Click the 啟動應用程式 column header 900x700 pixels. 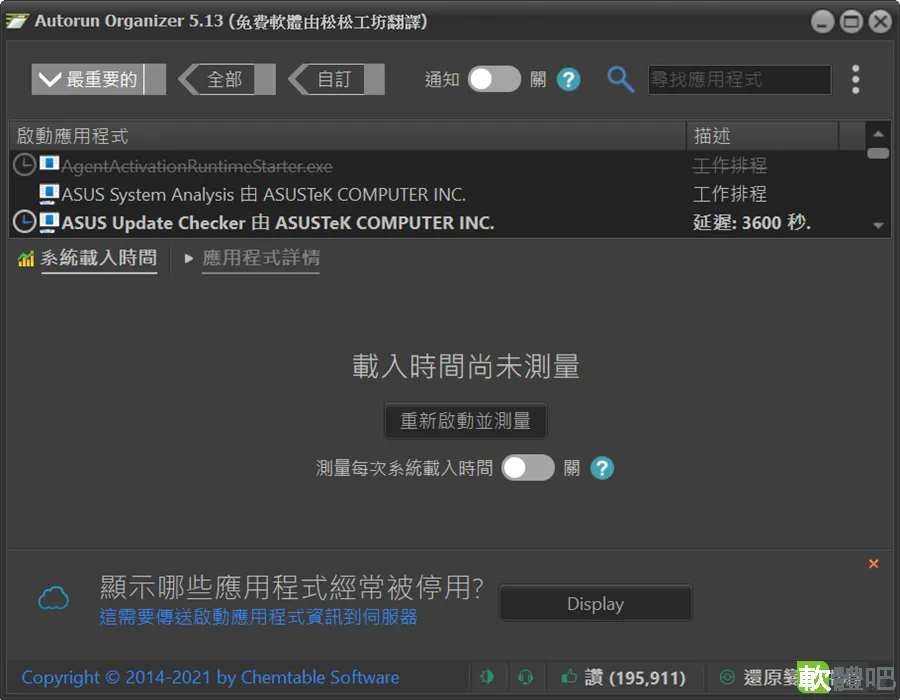click(x=348, y=136)
